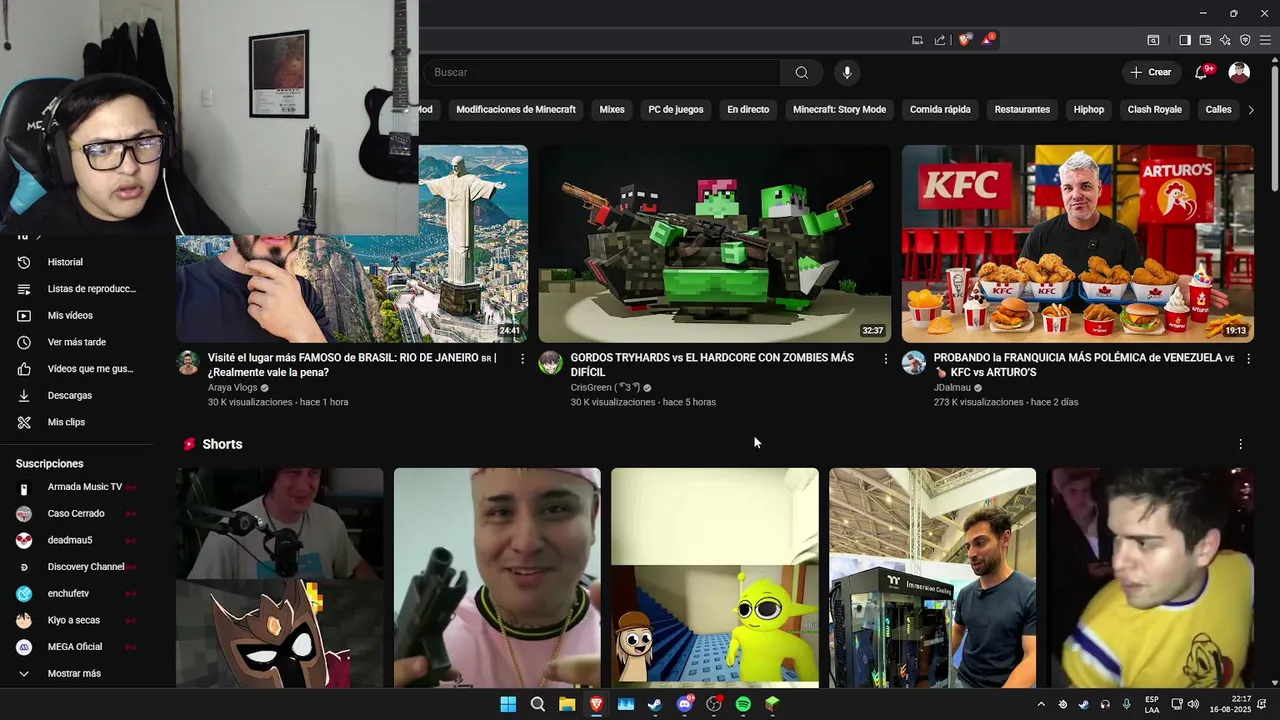Select Hiphop chip
The height and width of the screenshot is (720, 1280).
point(1089,110)
